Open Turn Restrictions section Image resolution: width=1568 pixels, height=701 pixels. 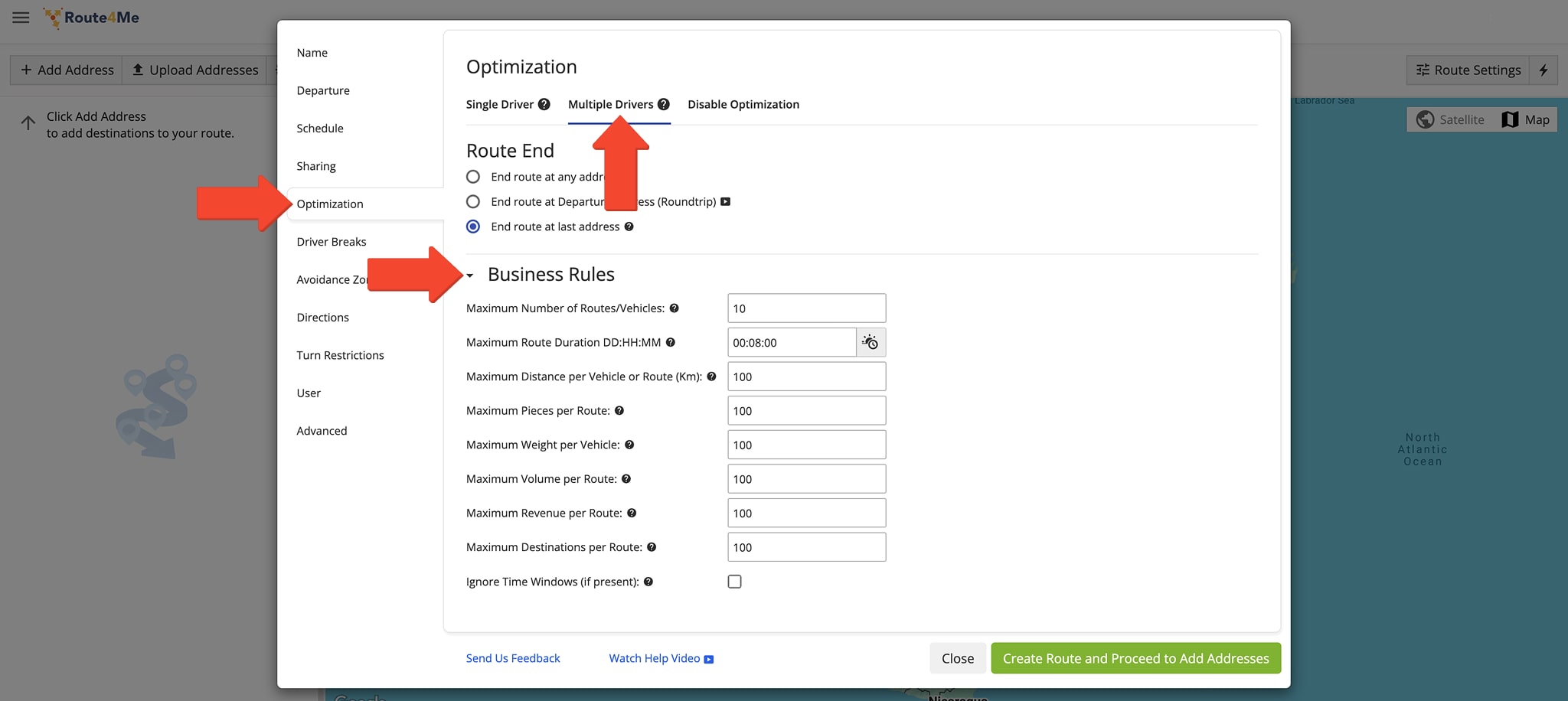pyautogui.click(x=341, y=355)
